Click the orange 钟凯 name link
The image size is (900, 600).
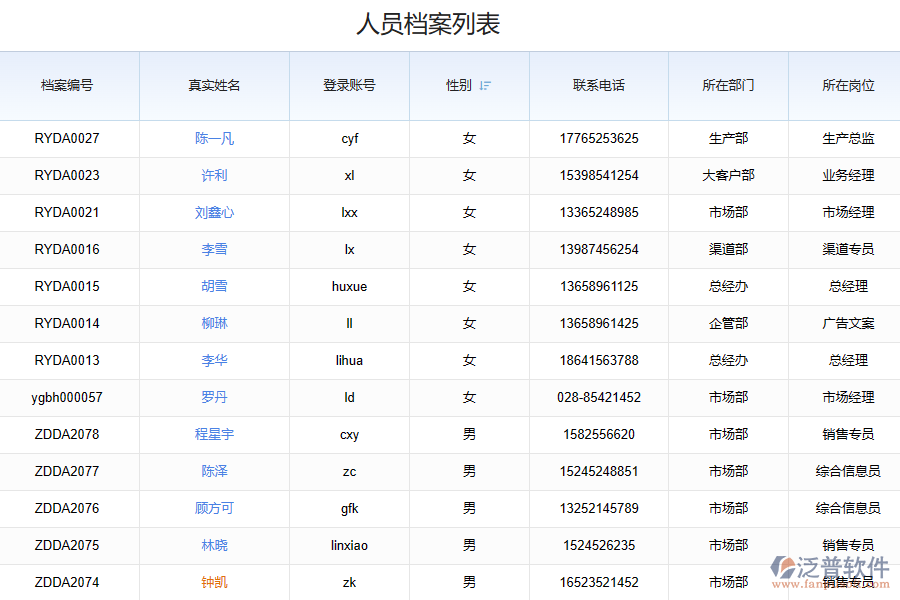point(214,583)
